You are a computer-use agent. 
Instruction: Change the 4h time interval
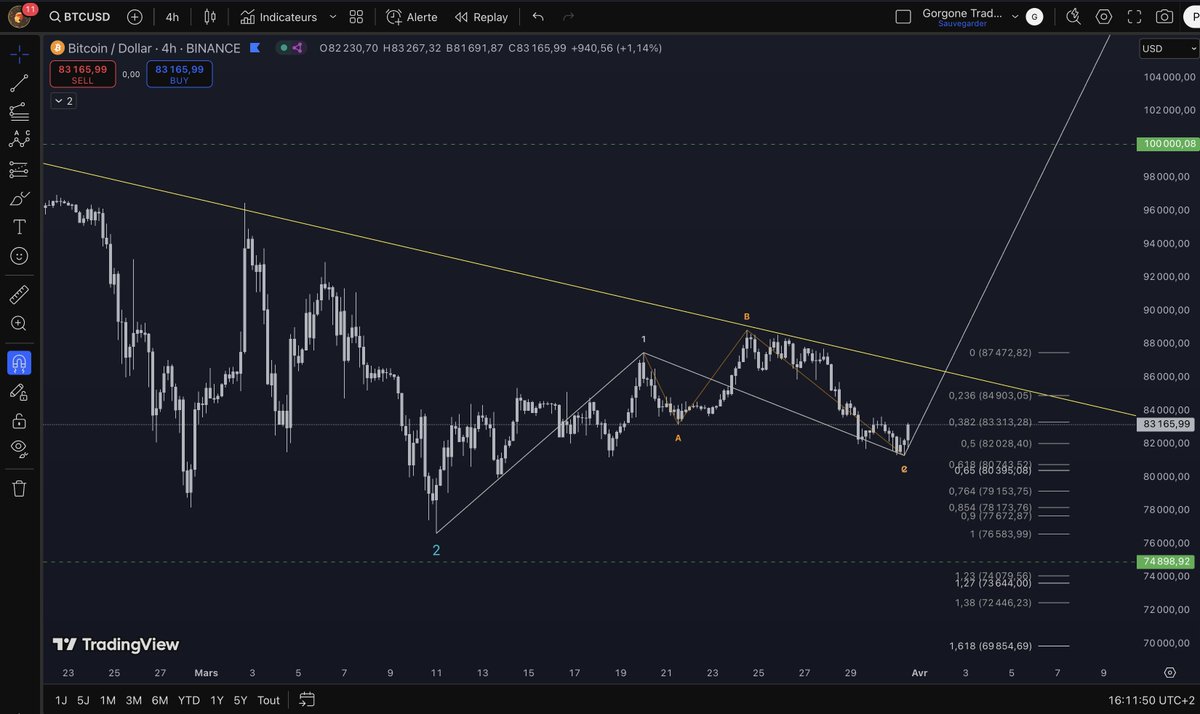pyautogui.click(x=172, y=17)
